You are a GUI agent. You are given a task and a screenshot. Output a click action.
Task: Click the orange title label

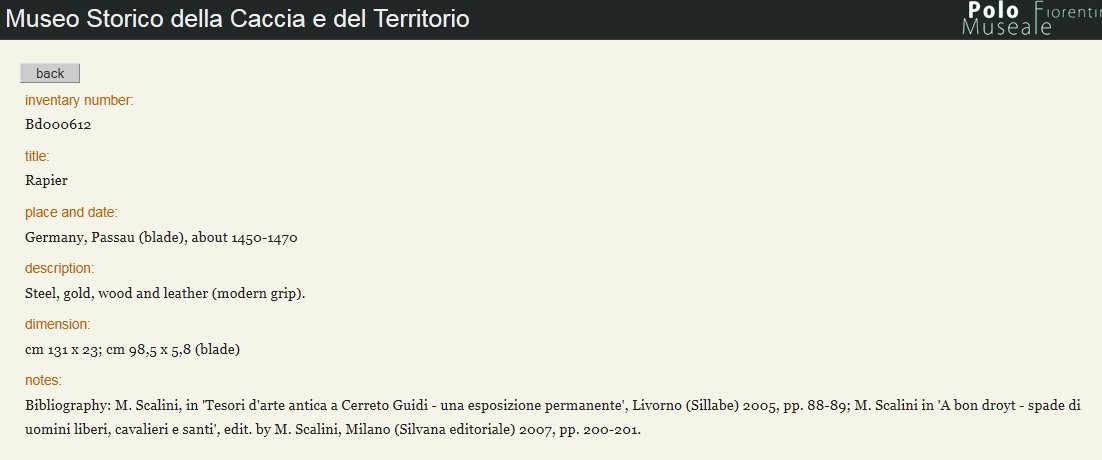coord(37,156)
